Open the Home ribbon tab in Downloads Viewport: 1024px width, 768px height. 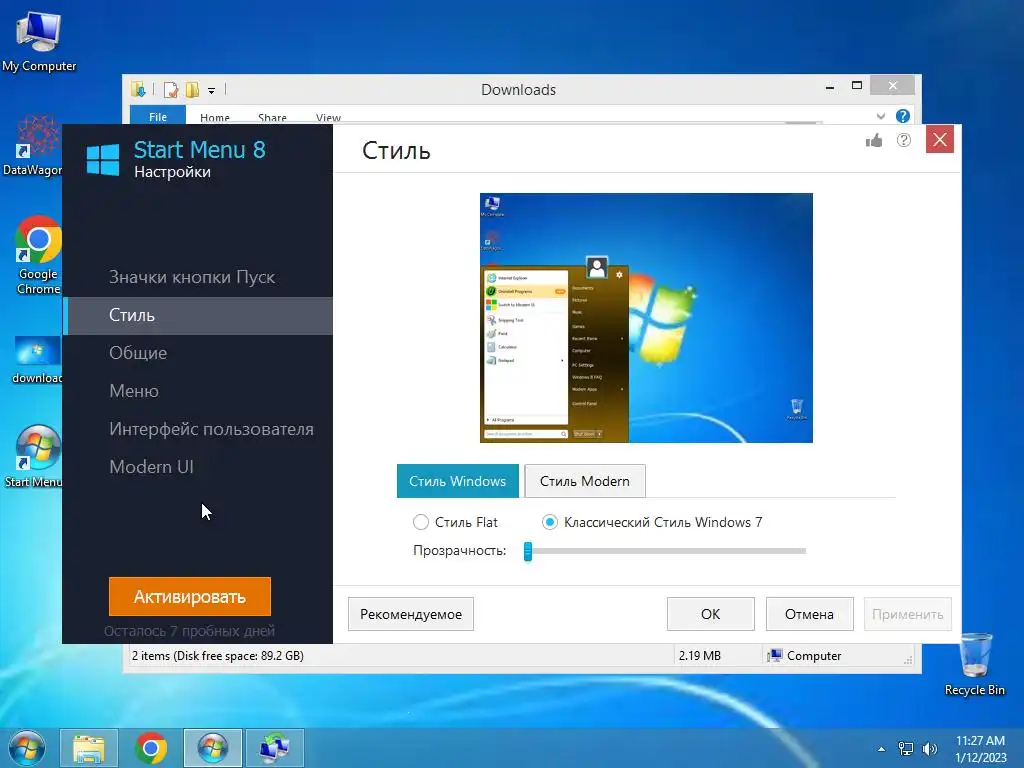(215, 118)
